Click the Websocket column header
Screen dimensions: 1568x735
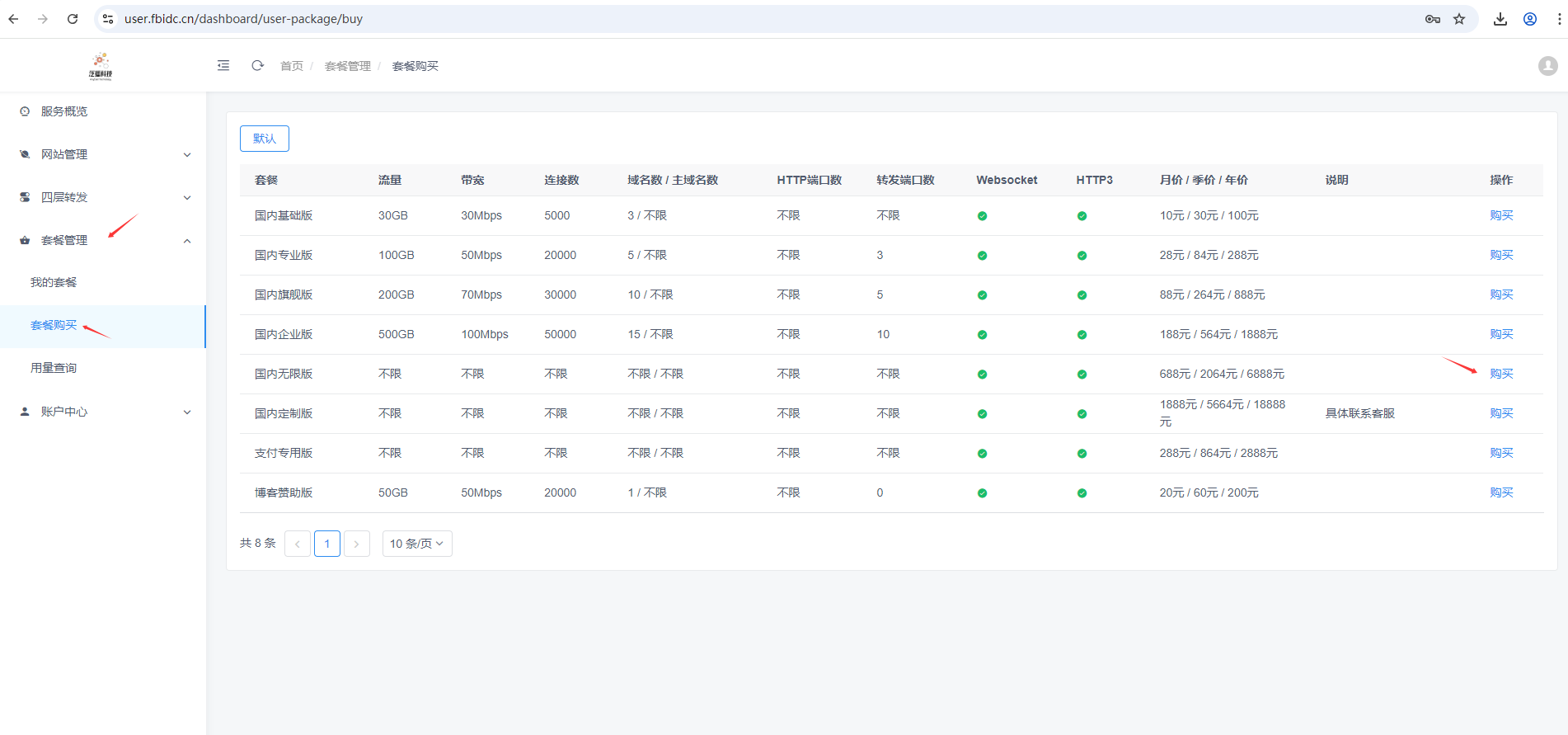tap(1007, 180)
